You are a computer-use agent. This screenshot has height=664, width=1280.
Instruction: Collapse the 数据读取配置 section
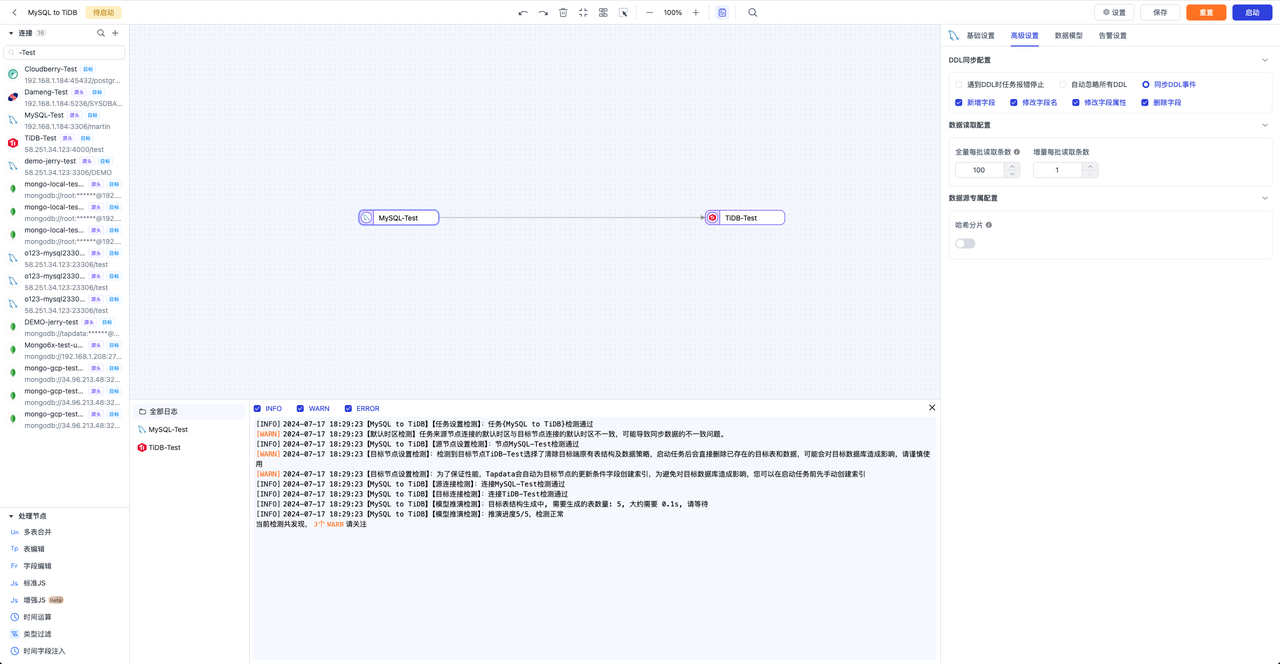1265,124
